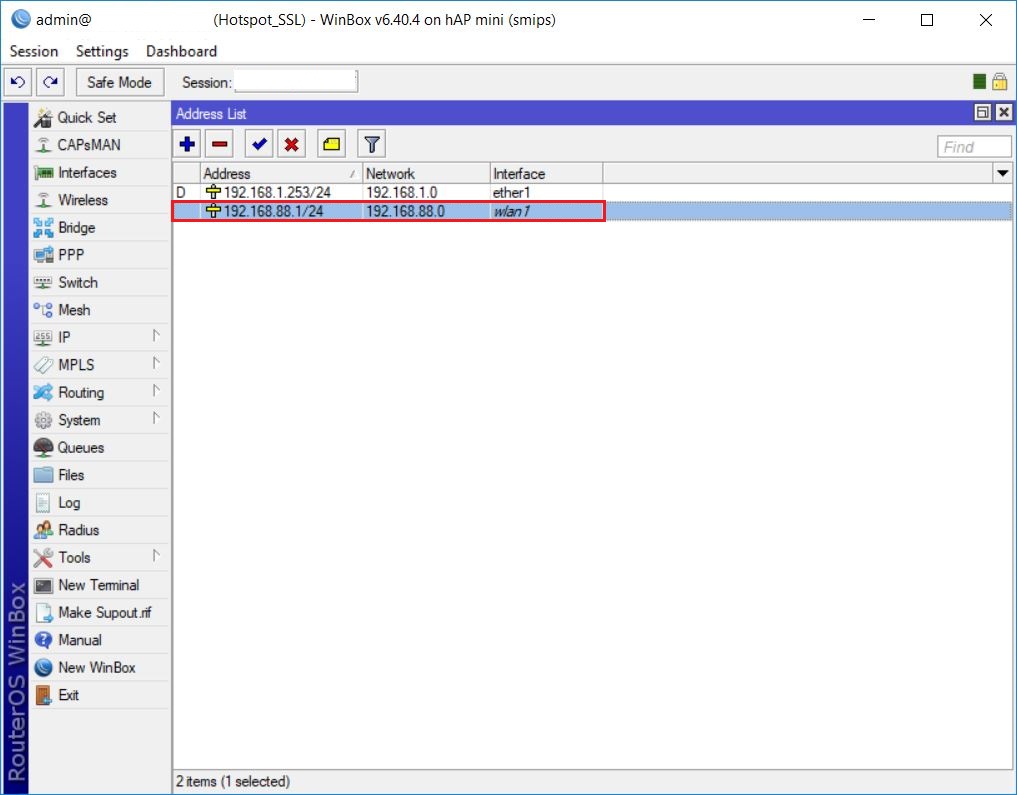Open Queues in sidebar

coord(101,447)
